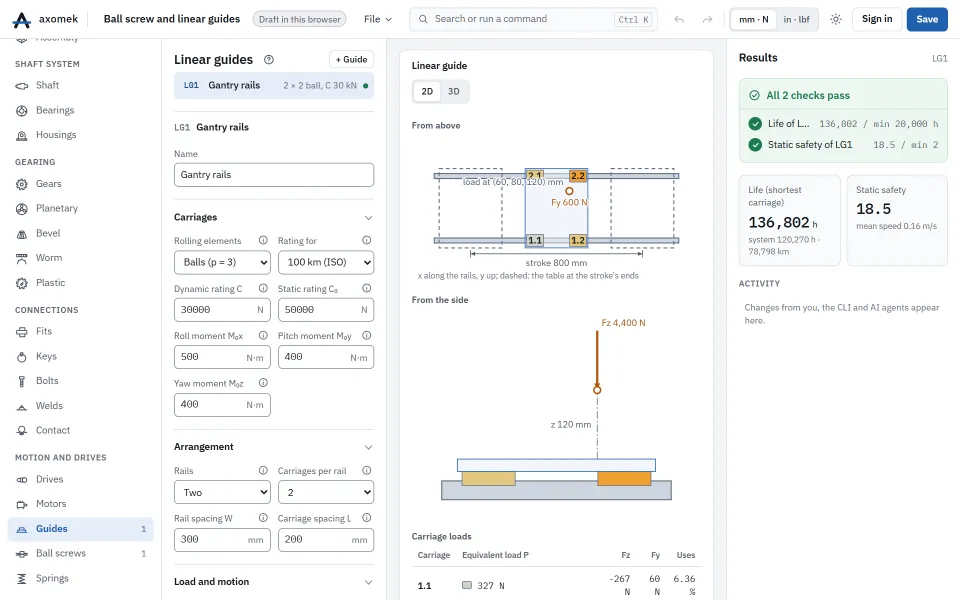Open the Carriages per rail dropdown
Image resolution: width=960 pixels, height=600 pixels.
point(326,492)
